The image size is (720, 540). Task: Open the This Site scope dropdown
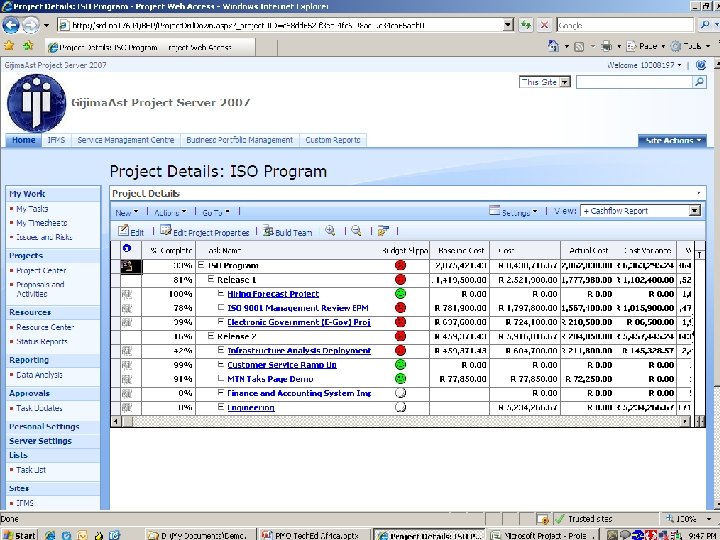tap(565, 82)
